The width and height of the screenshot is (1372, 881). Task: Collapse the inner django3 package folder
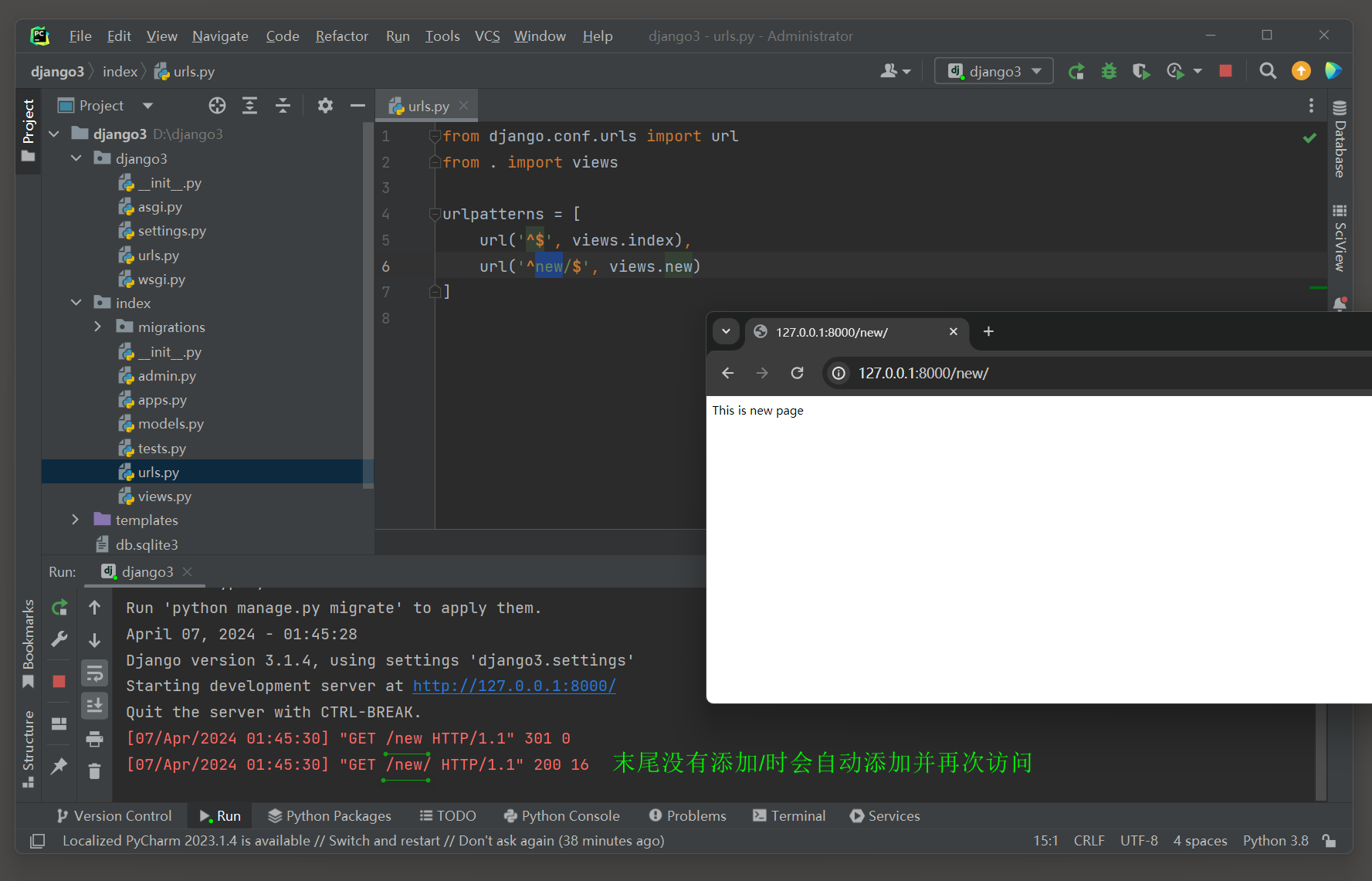tap(76, 158)
